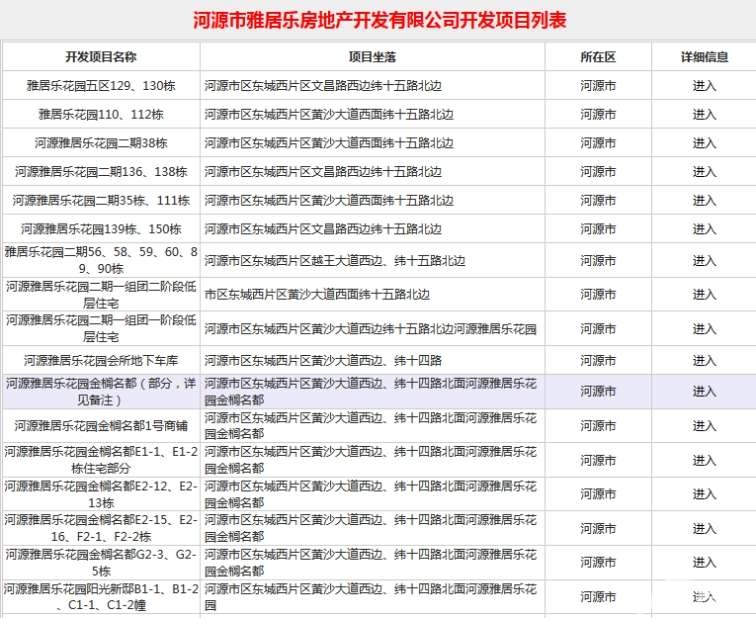756x618 pixels.
Task: Click the 开发项目名称 column header
Action: click(x=101, y=57)
